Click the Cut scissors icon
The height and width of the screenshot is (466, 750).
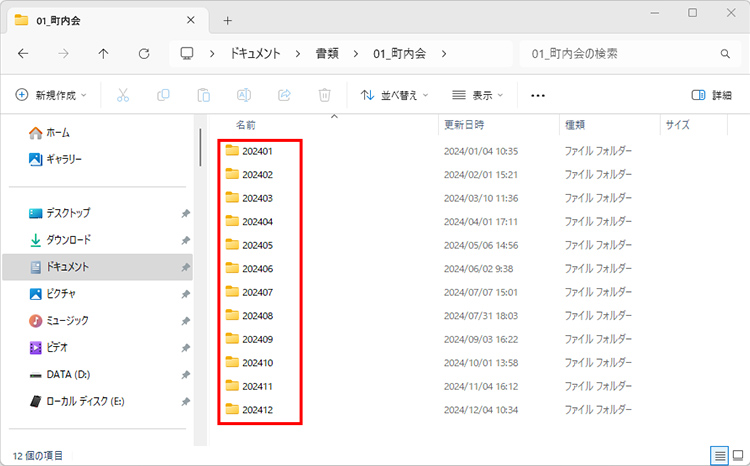click(x=123, y=95)
